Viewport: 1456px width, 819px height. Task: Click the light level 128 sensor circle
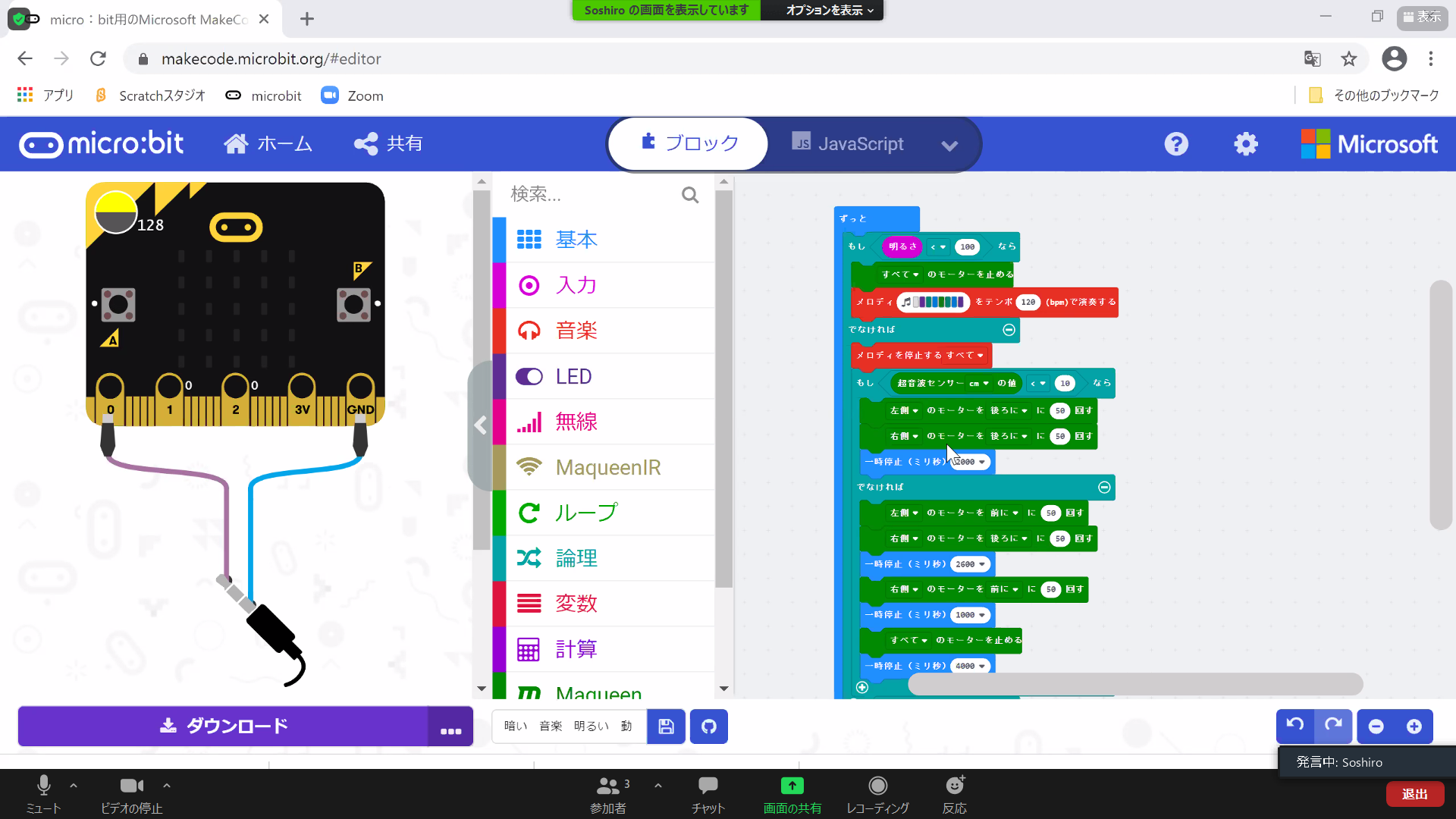[x=115, y=212]
